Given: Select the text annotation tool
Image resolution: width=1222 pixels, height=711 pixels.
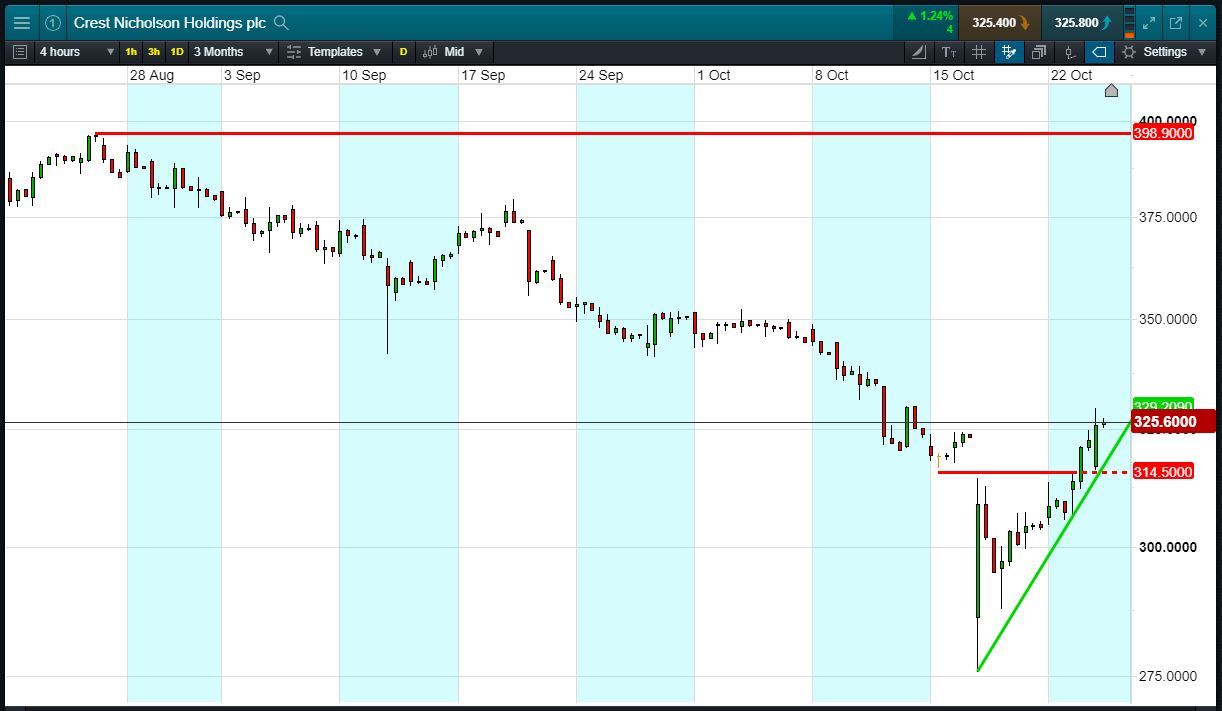Looking at the screenshot, I should point(949,51).
